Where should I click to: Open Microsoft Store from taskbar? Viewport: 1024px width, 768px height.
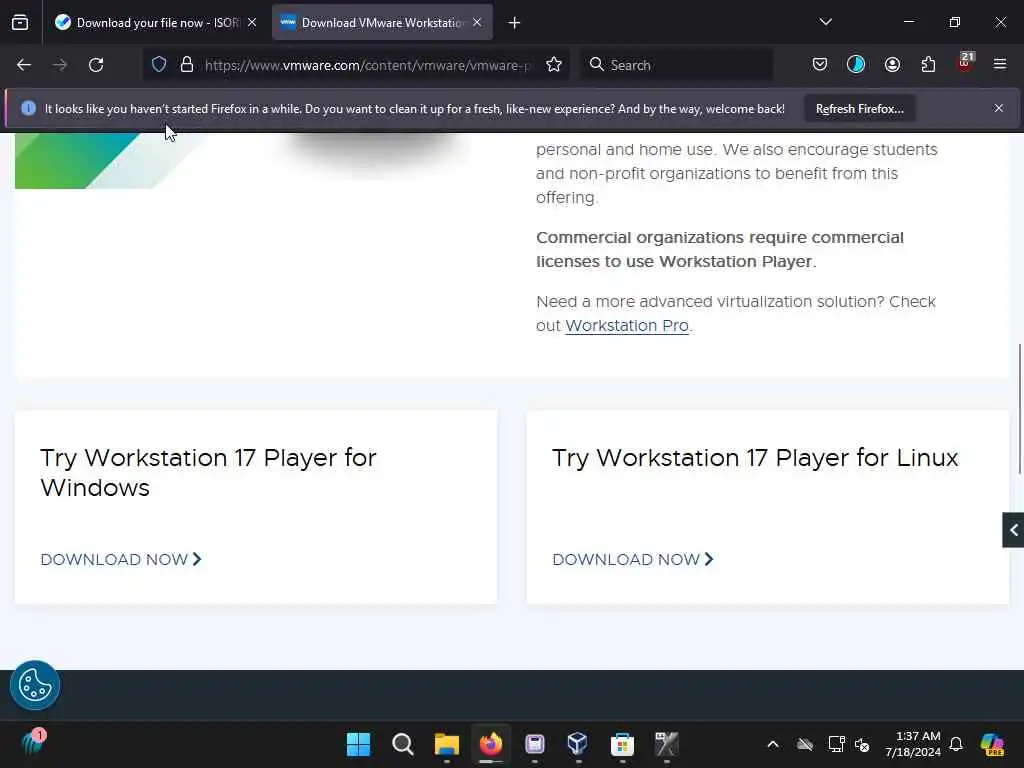click(622, 744)
